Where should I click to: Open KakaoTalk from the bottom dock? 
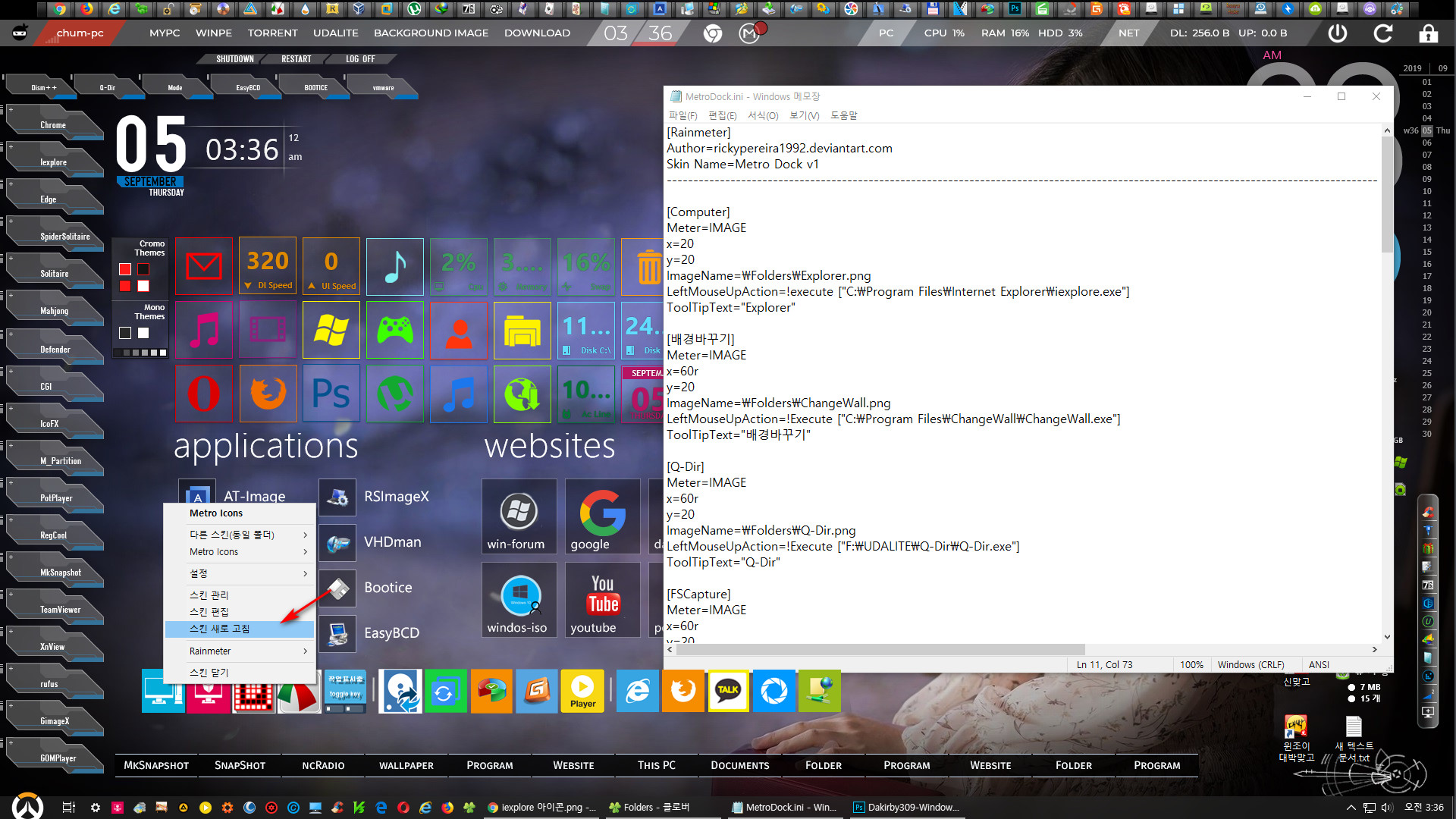728,691
